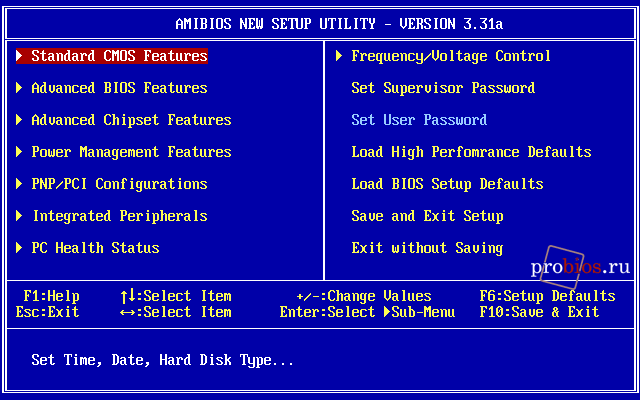Click the F10:Save & Exit hint
640x400 pixels.
pos(539,312)
